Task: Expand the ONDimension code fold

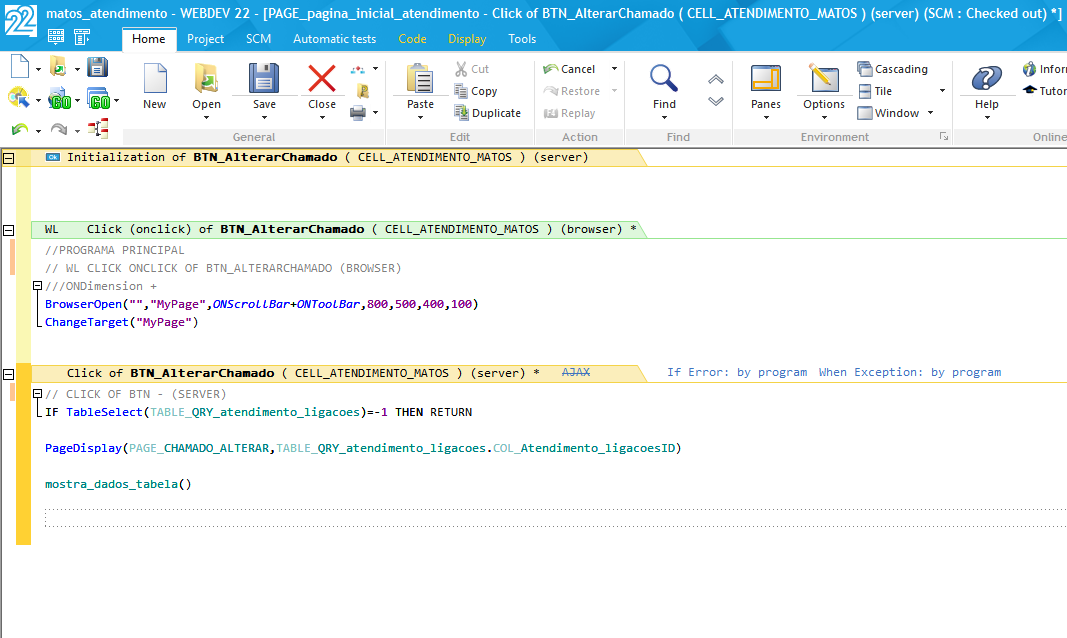Action: 36,285
